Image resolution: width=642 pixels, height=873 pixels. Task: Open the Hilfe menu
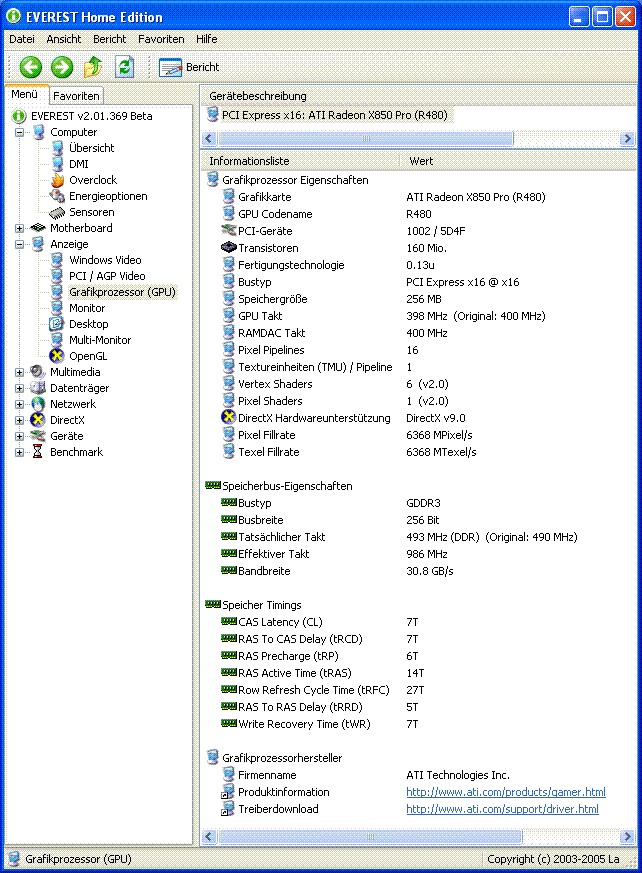point(206,39)
